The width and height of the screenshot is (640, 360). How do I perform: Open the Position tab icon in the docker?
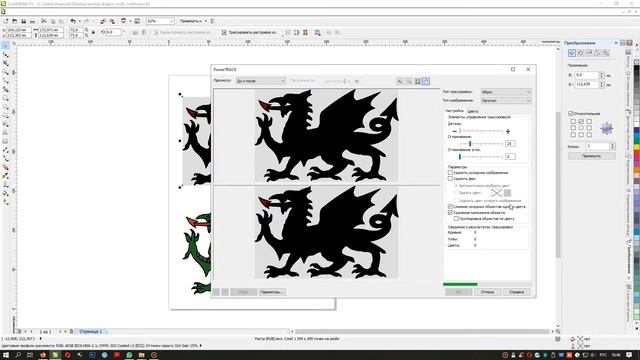(572, 53)
